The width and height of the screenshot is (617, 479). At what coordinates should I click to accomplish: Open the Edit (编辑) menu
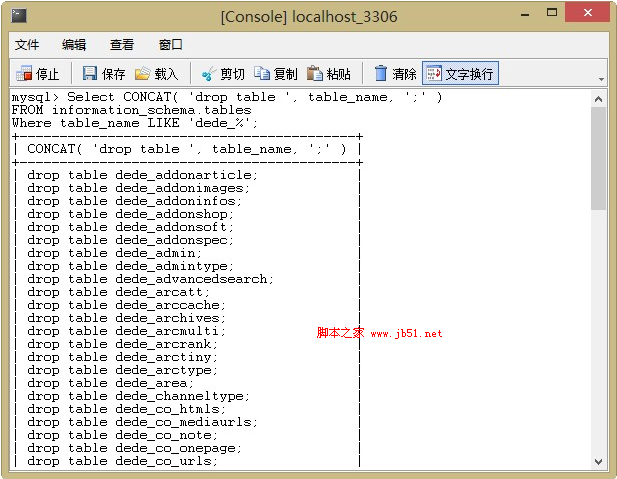click(x=74, y=45)
